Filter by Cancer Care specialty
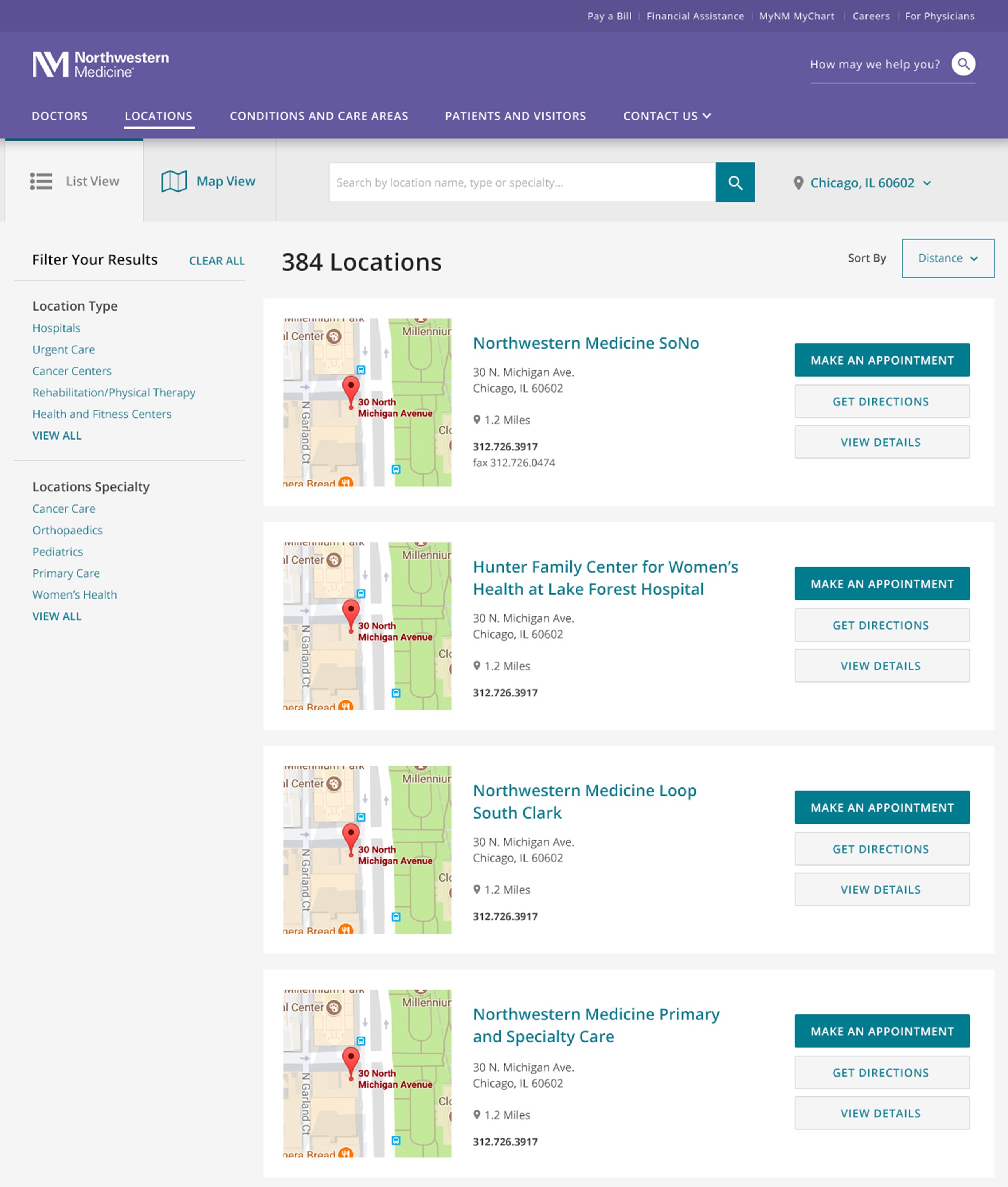1008x1187 pixels. pos(63,509)
